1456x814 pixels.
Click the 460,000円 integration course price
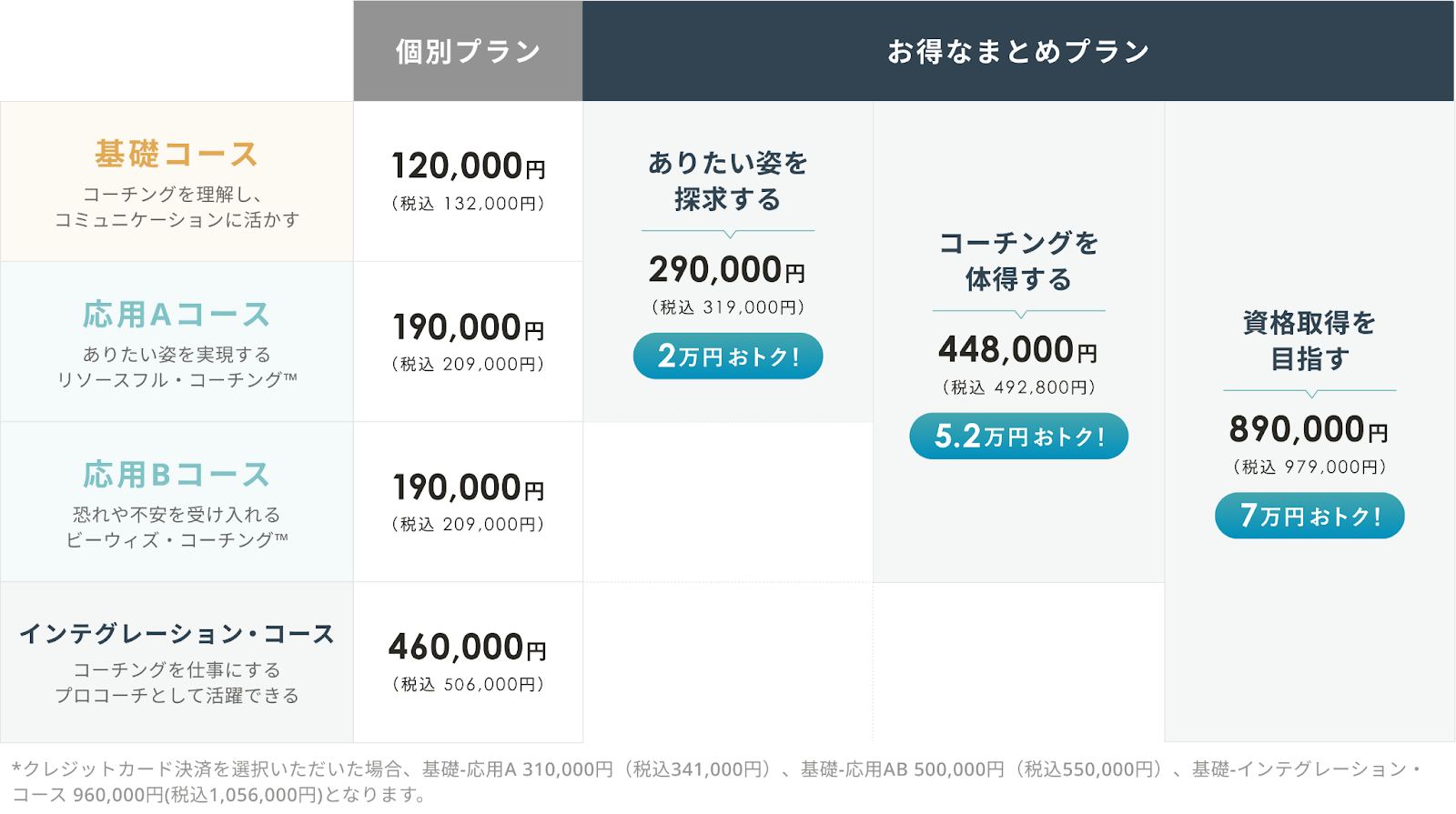(x=468, y=648)
